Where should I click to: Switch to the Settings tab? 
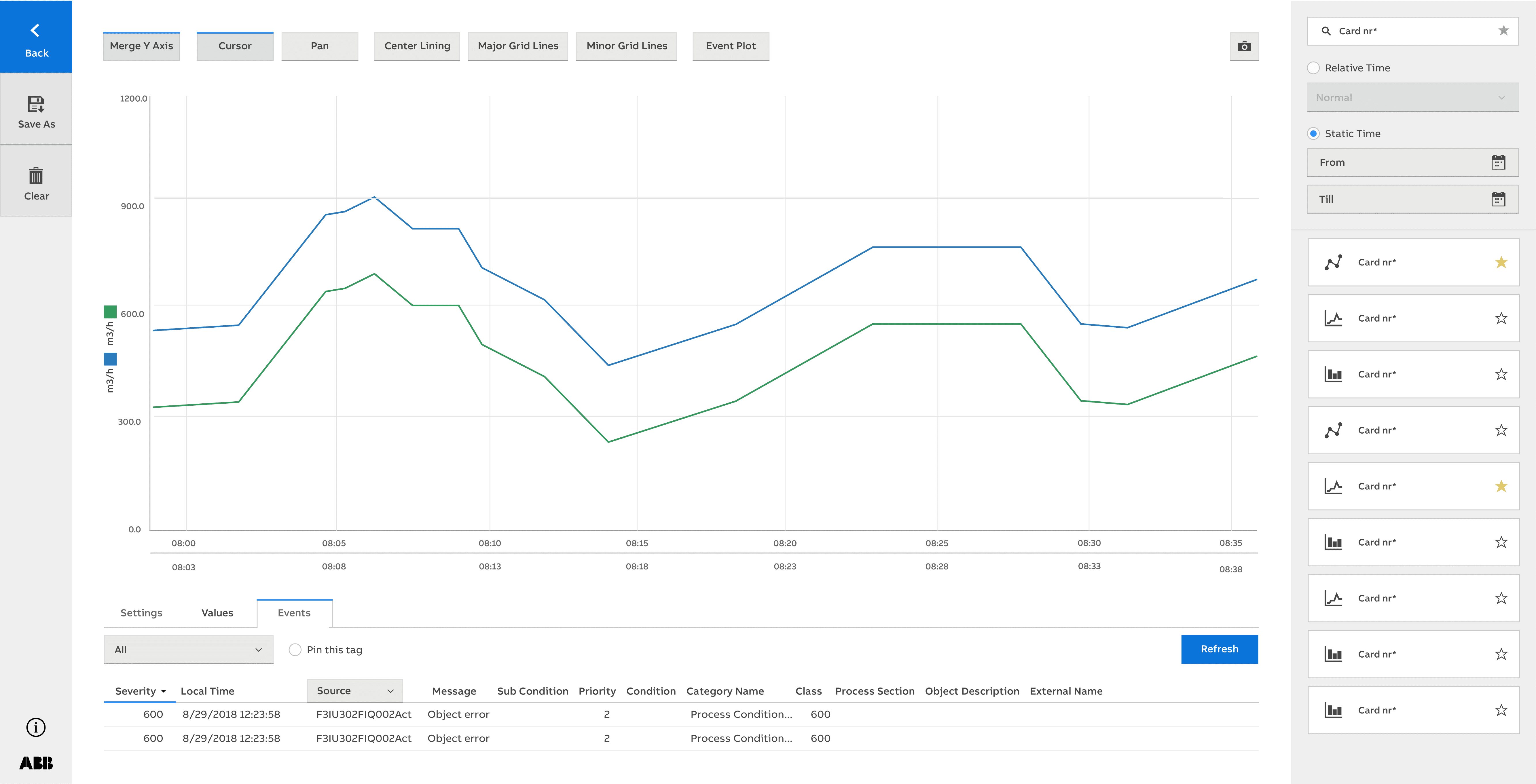point(141,613)
